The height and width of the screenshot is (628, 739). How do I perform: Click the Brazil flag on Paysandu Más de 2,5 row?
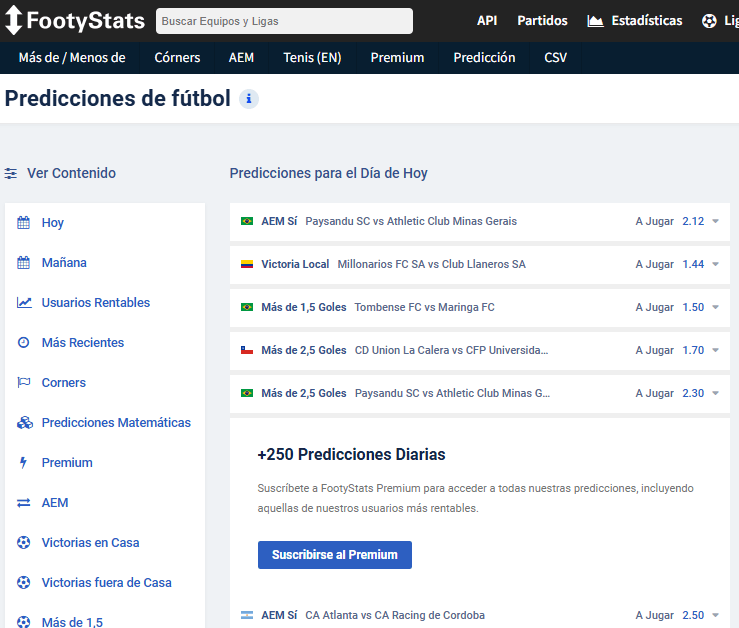247,393
